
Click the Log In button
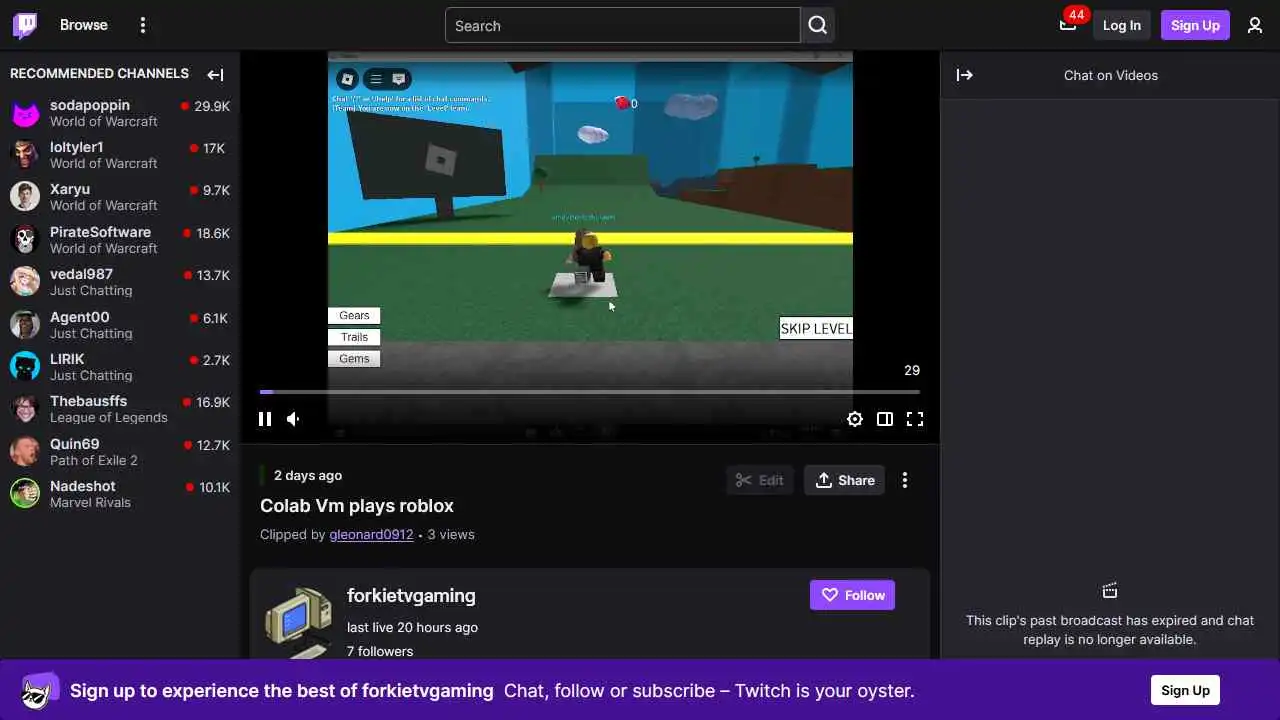[x=1122, y=25]
